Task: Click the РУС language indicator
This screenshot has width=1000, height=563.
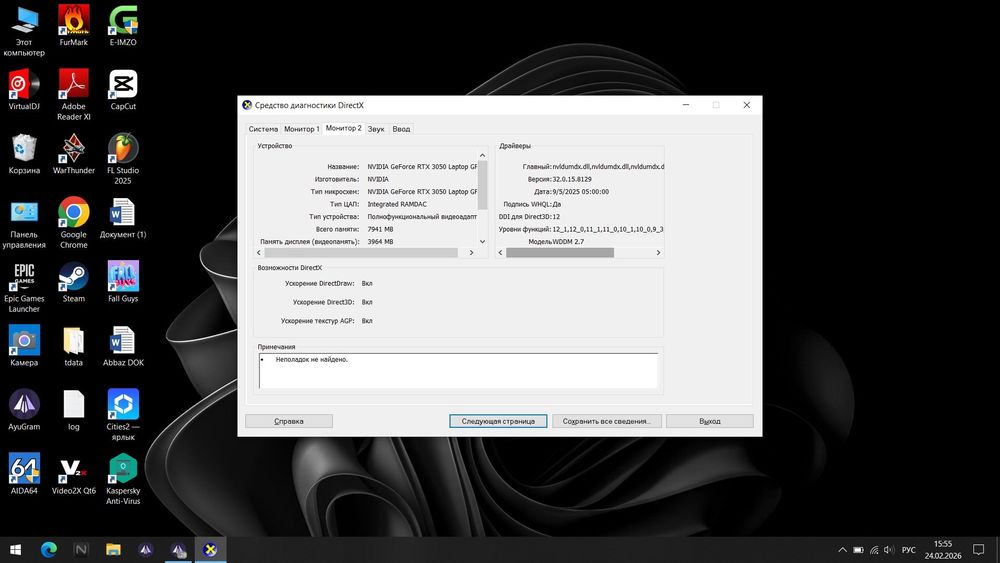Action: (x=909, y=550)
